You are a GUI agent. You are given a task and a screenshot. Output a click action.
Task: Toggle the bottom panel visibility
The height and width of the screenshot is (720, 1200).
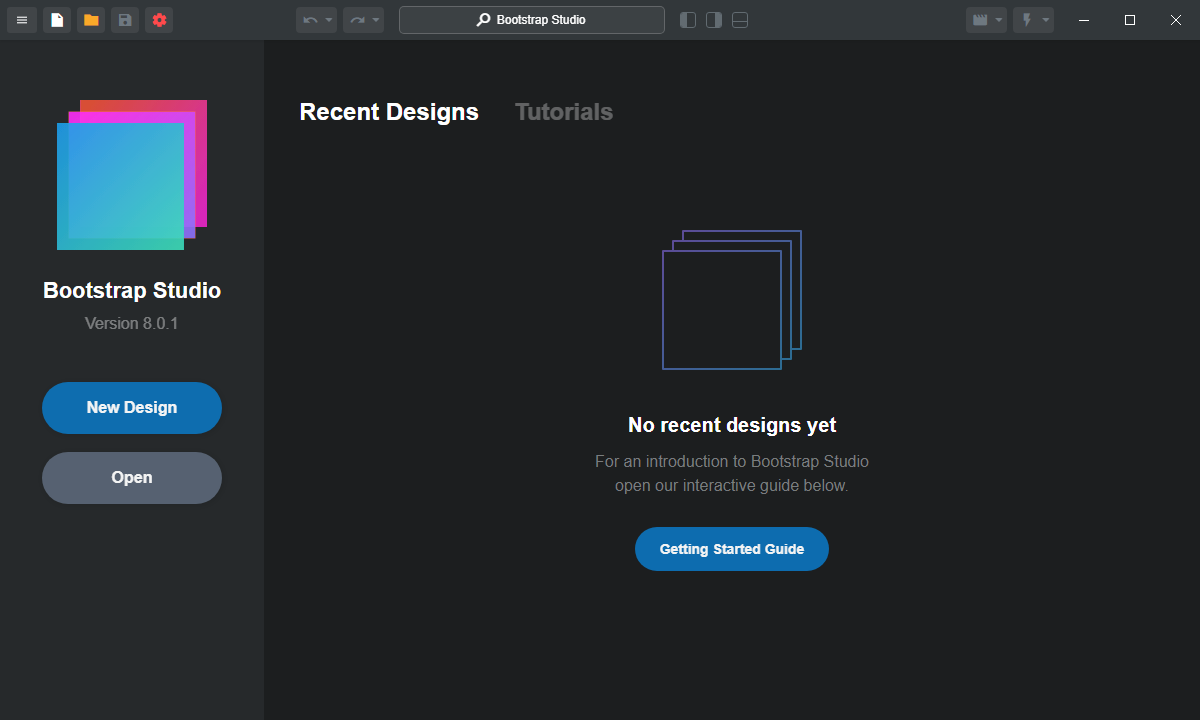pos(739,19)
